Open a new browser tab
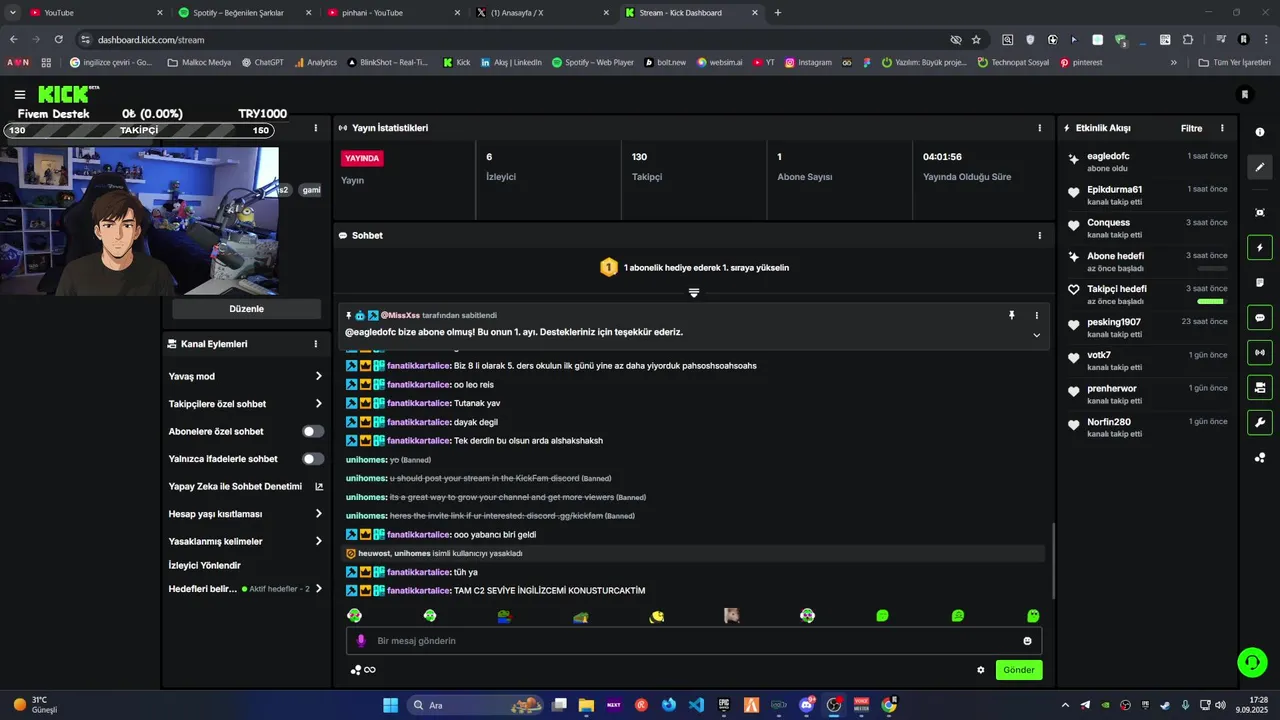Image resolution: width=1280 pixels, height=720 pixels. [x=778, y=13]
